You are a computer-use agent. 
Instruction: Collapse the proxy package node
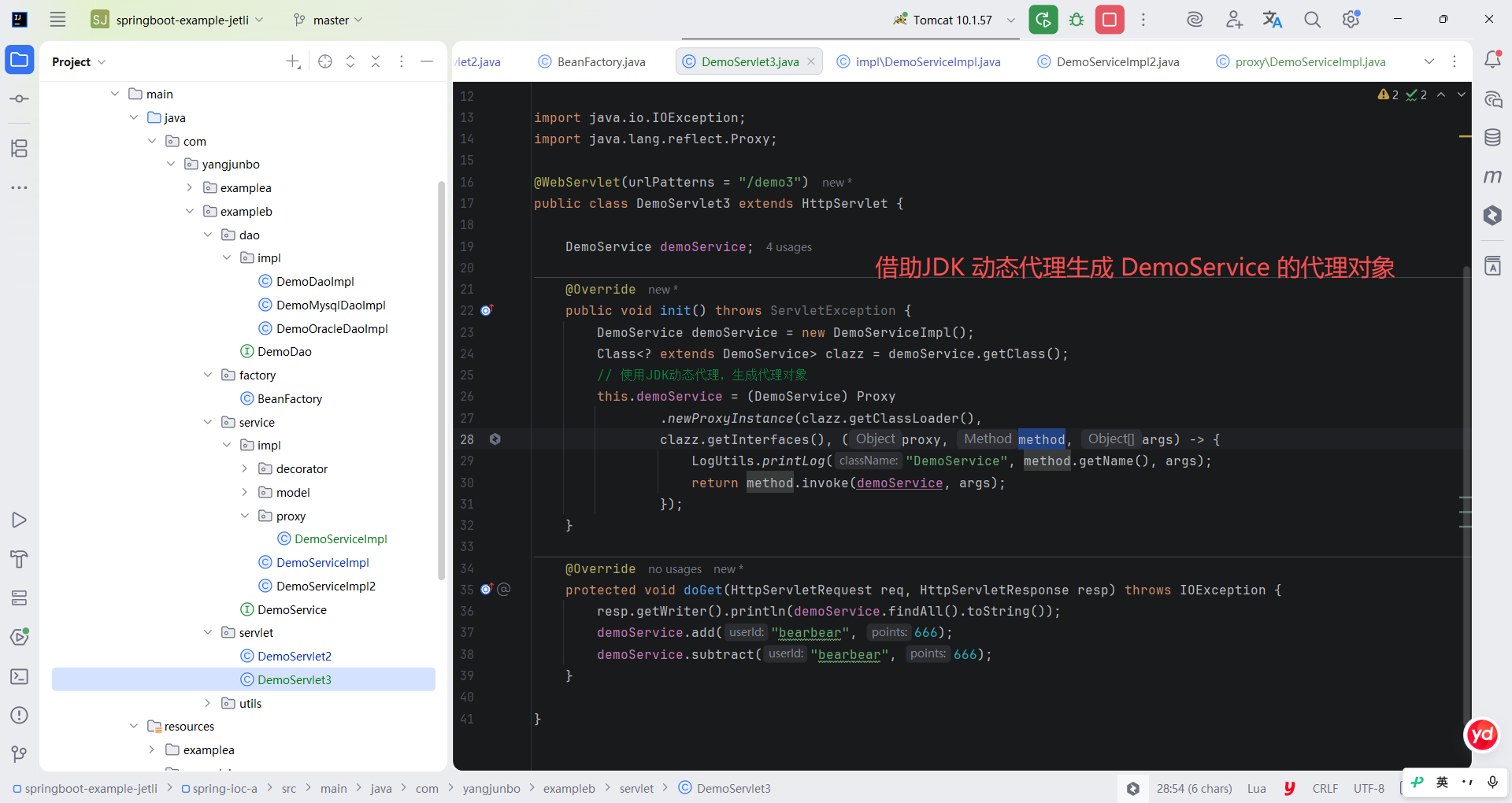(245, 516)
